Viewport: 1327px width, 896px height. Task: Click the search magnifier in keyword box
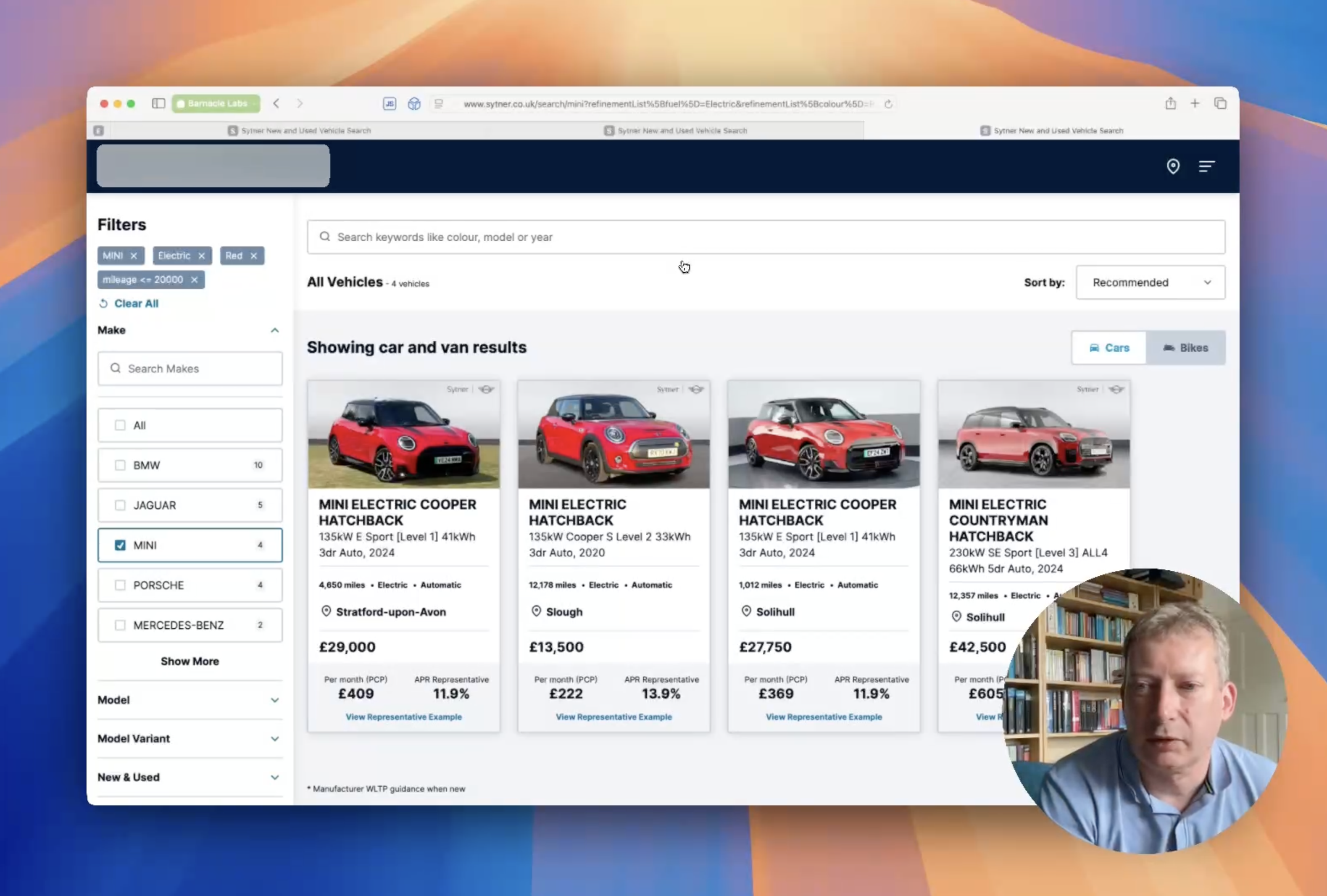(324, 237)
